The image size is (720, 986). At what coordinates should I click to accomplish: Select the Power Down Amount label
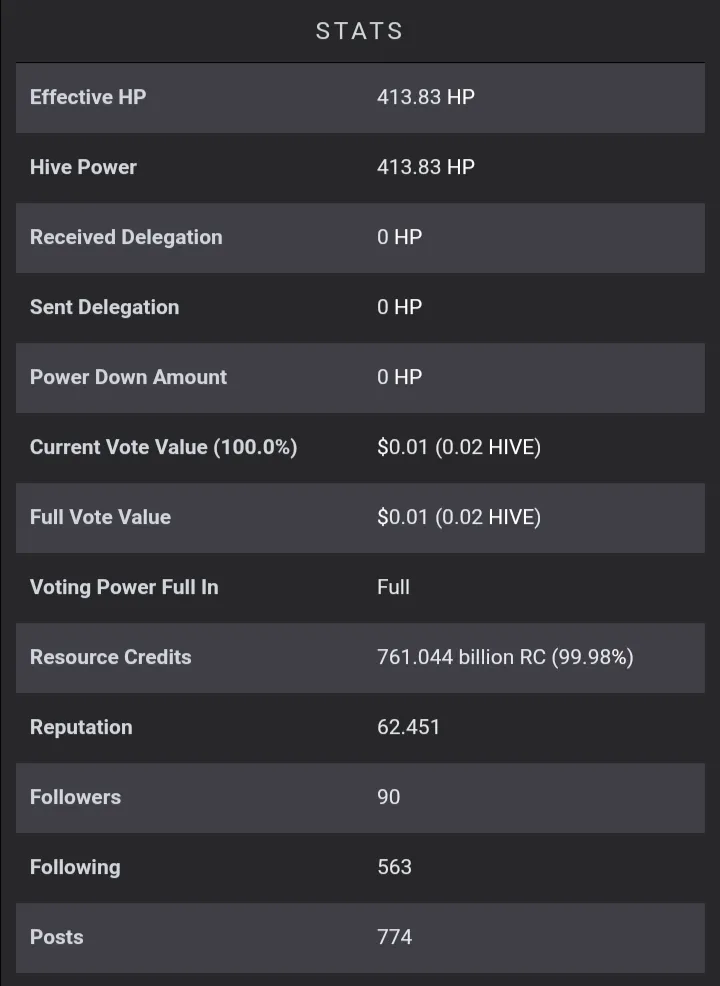point(128,377)
